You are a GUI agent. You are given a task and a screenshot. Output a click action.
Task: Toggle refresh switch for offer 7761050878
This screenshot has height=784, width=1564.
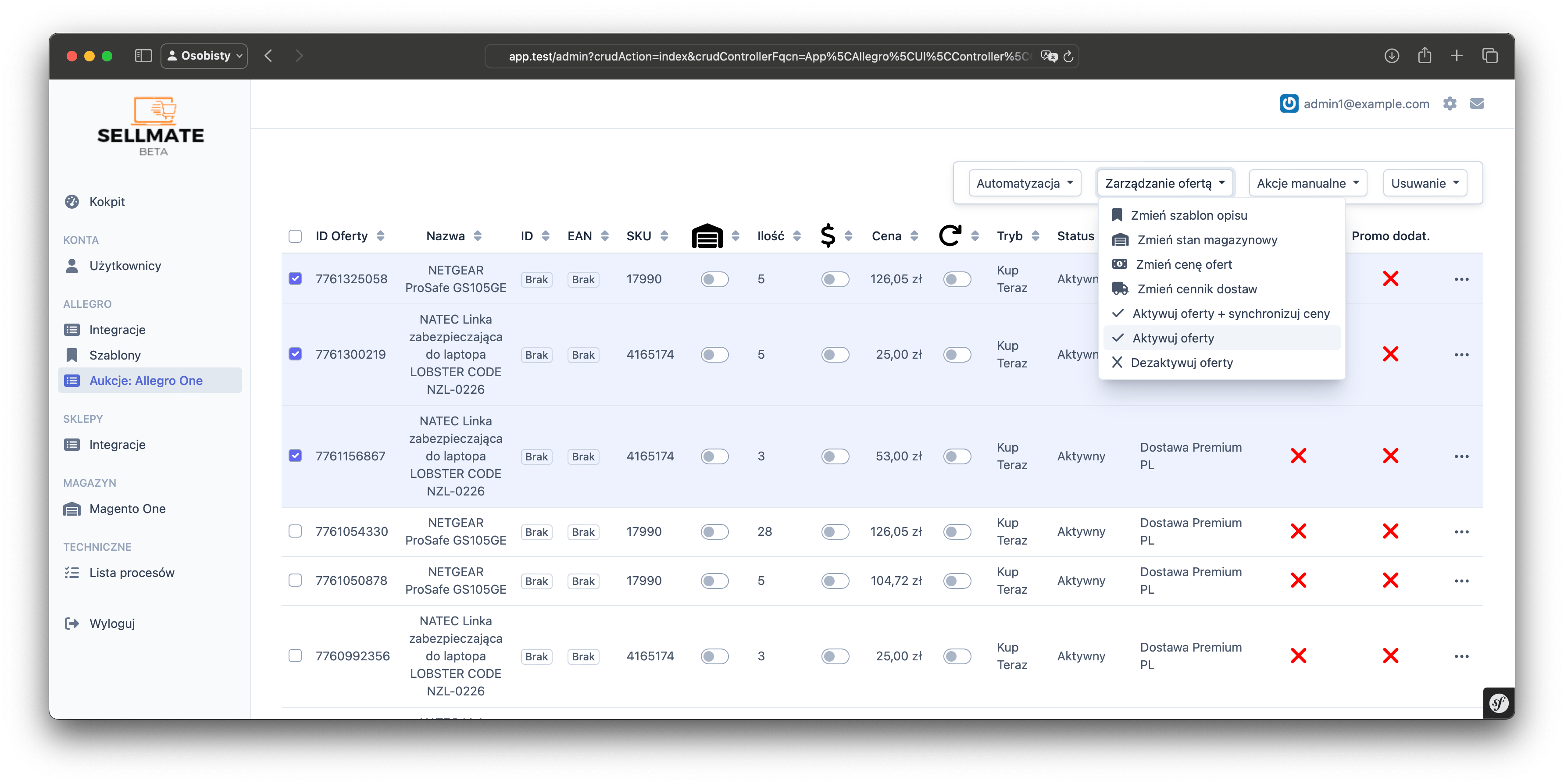(x=957, y=581)
